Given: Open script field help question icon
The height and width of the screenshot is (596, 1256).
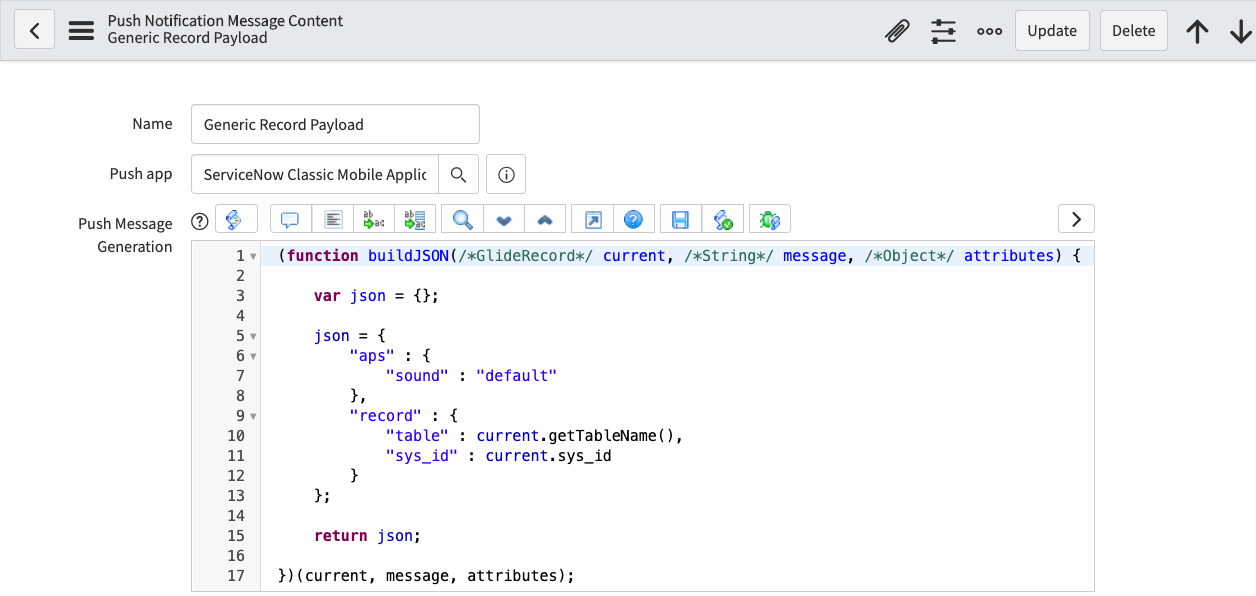Looking at the screenshot, I should 199,221.
